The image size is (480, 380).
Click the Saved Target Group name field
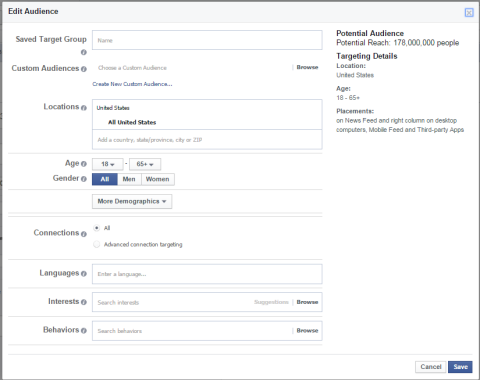[207, 40]
